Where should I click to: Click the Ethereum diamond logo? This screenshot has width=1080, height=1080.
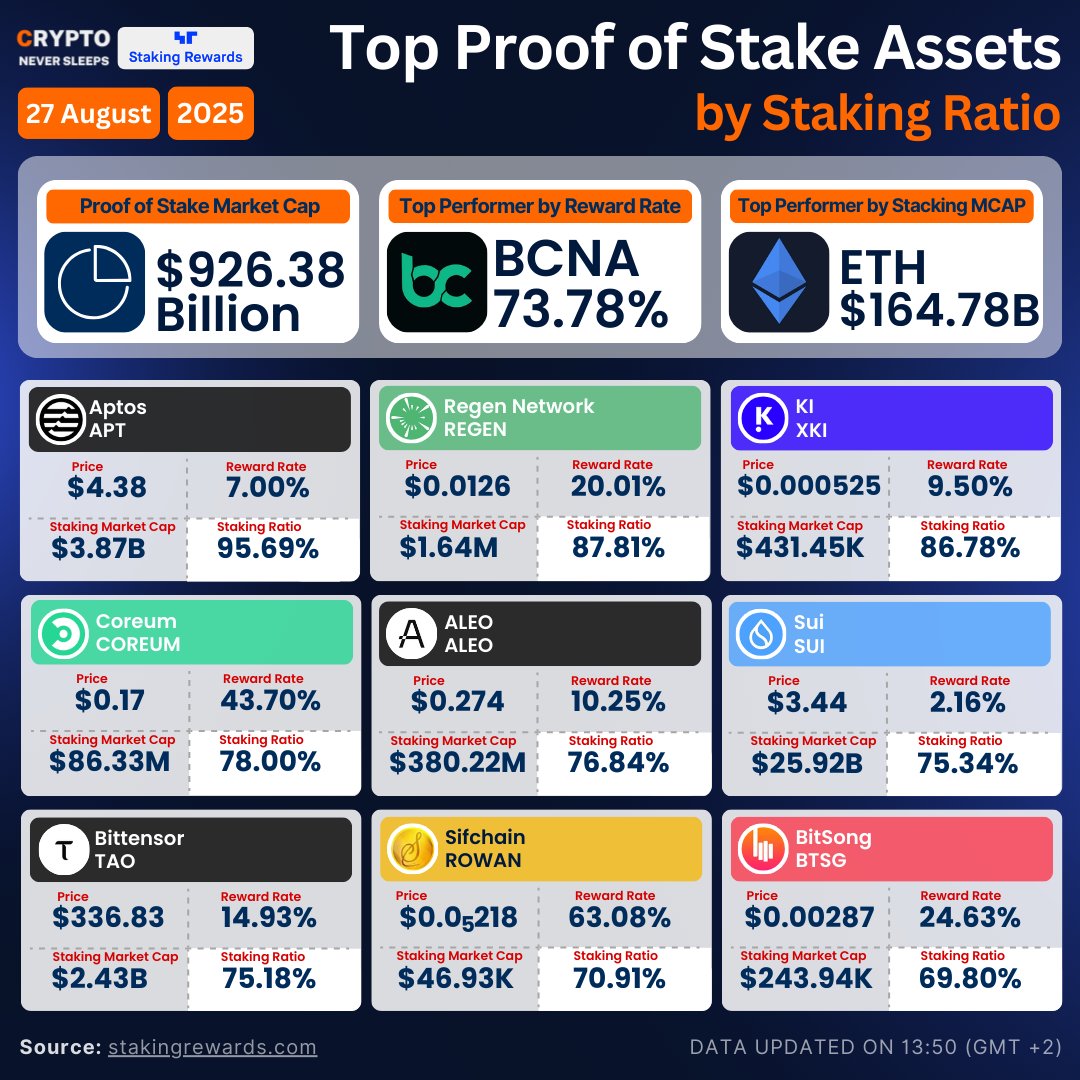(x=778, y=282)
